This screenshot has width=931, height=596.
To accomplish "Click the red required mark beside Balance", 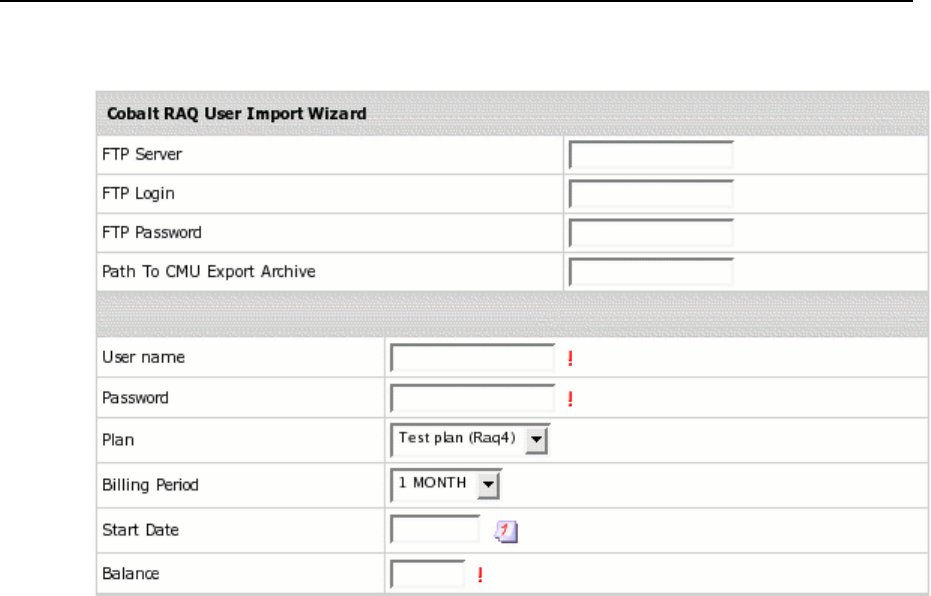I will tap(480, 574).
